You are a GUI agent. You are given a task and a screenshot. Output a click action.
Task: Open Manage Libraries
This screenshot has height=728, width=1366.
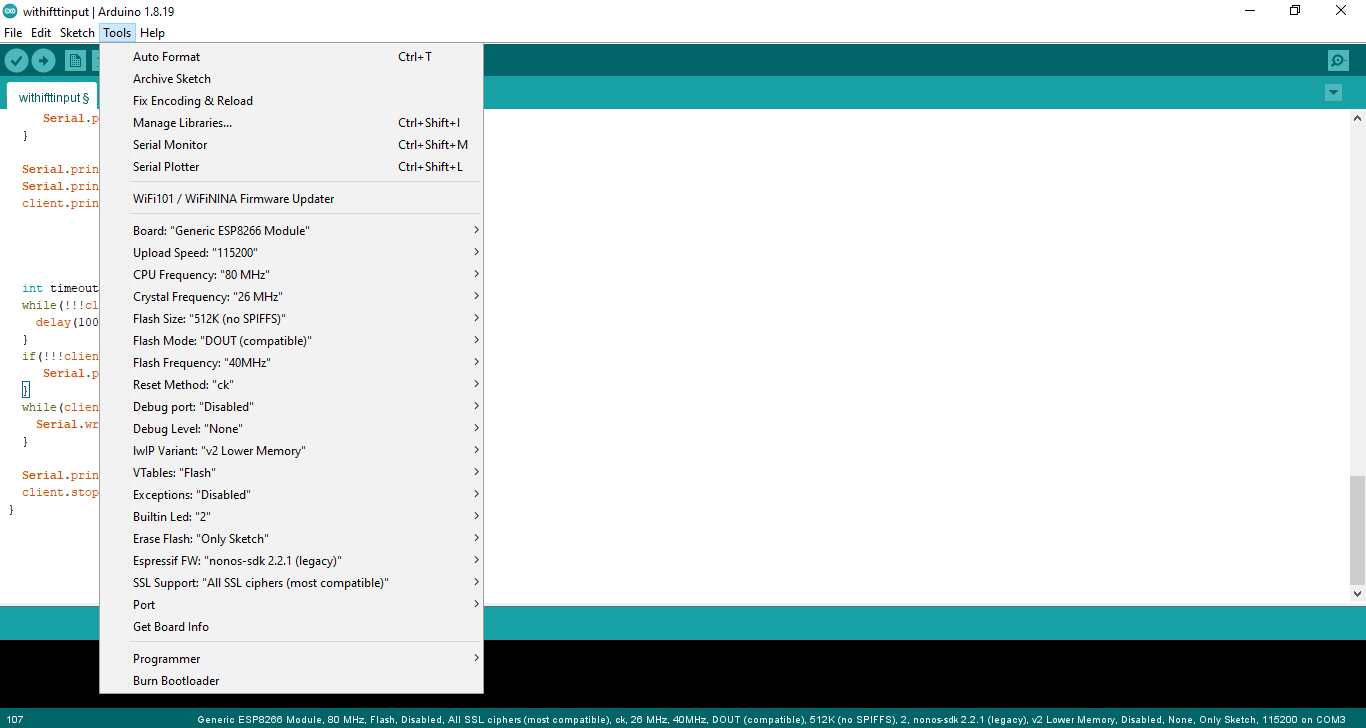click(x=184, y=122)
